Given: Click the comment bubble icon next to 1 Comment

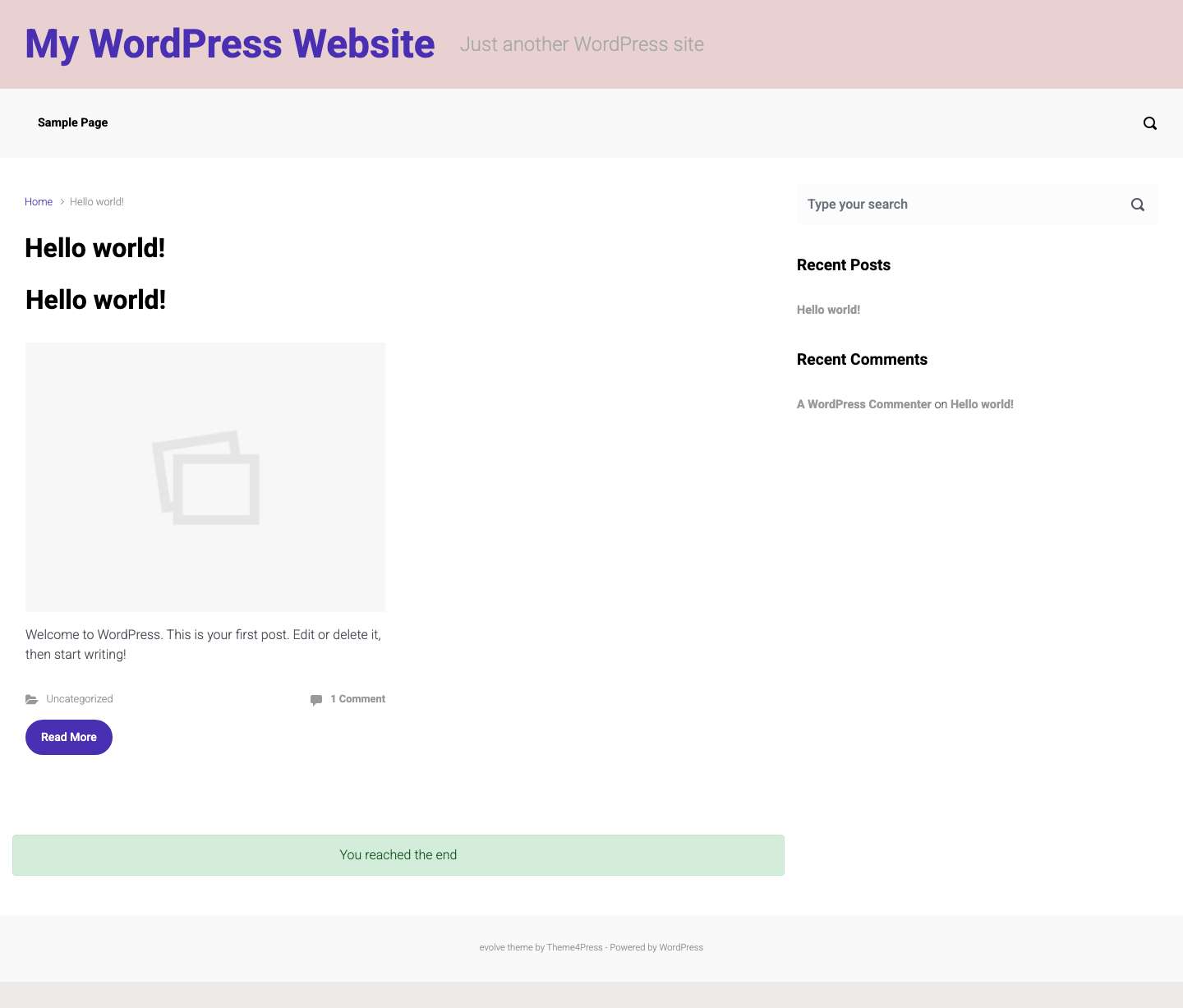Looking at the screenshot, I should tap(316, 699).
